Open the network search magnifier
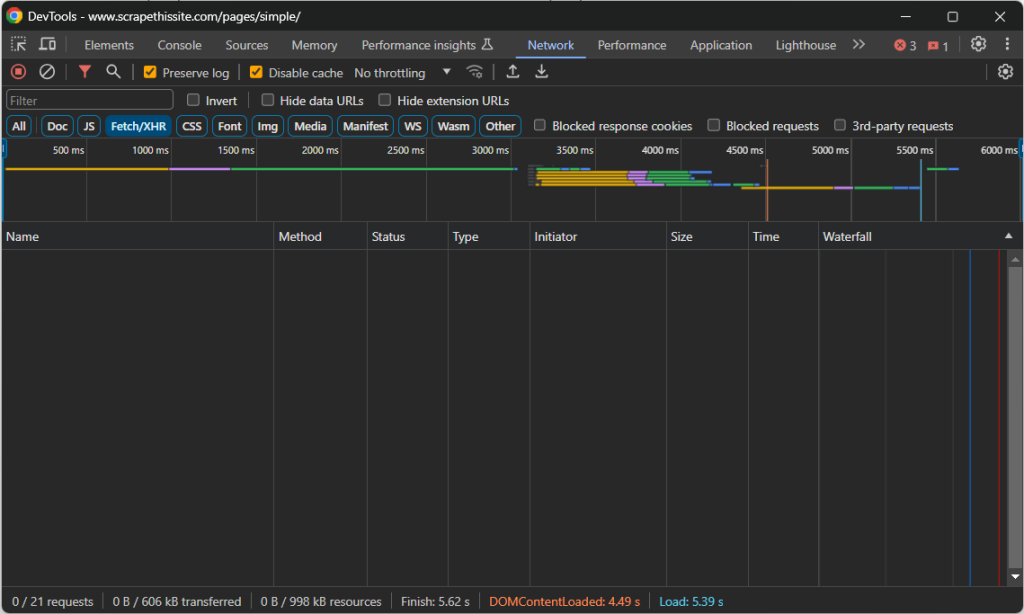Image resolution: width=1024 pixels, height=614 pixels. 113,72
